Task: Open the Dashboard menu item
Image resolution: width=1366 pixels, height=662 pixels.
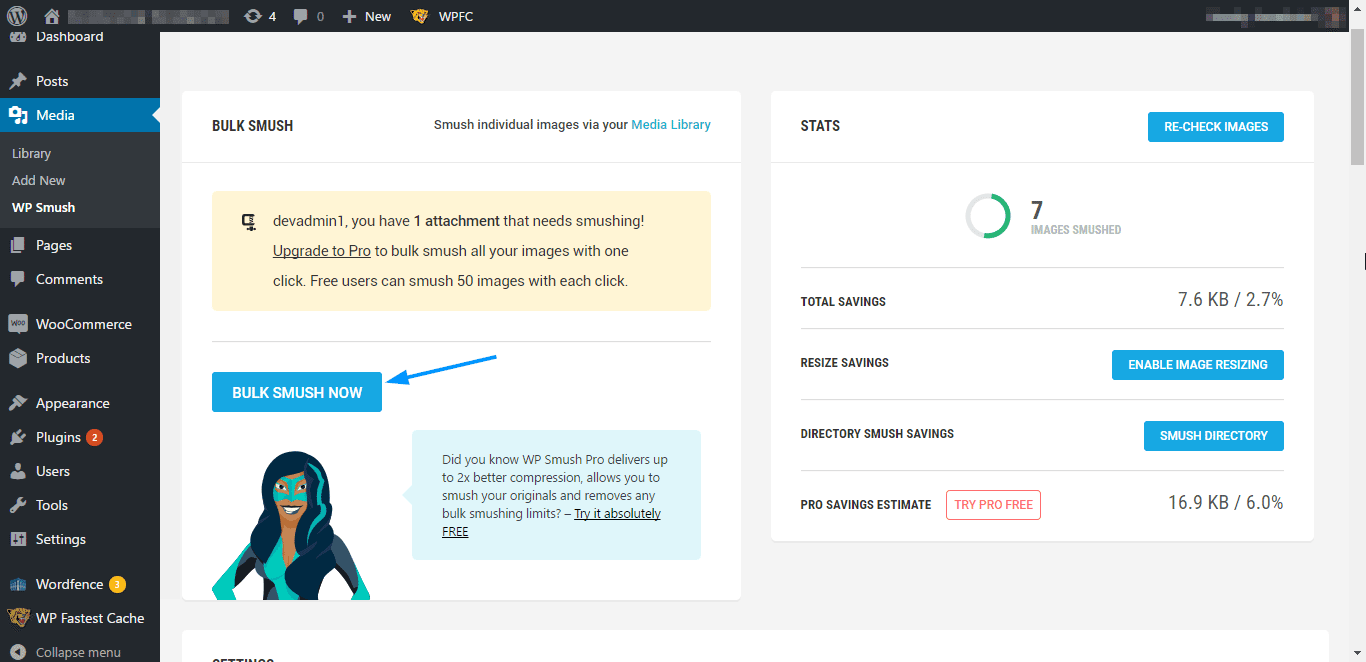Action: [x=80, y=38]
